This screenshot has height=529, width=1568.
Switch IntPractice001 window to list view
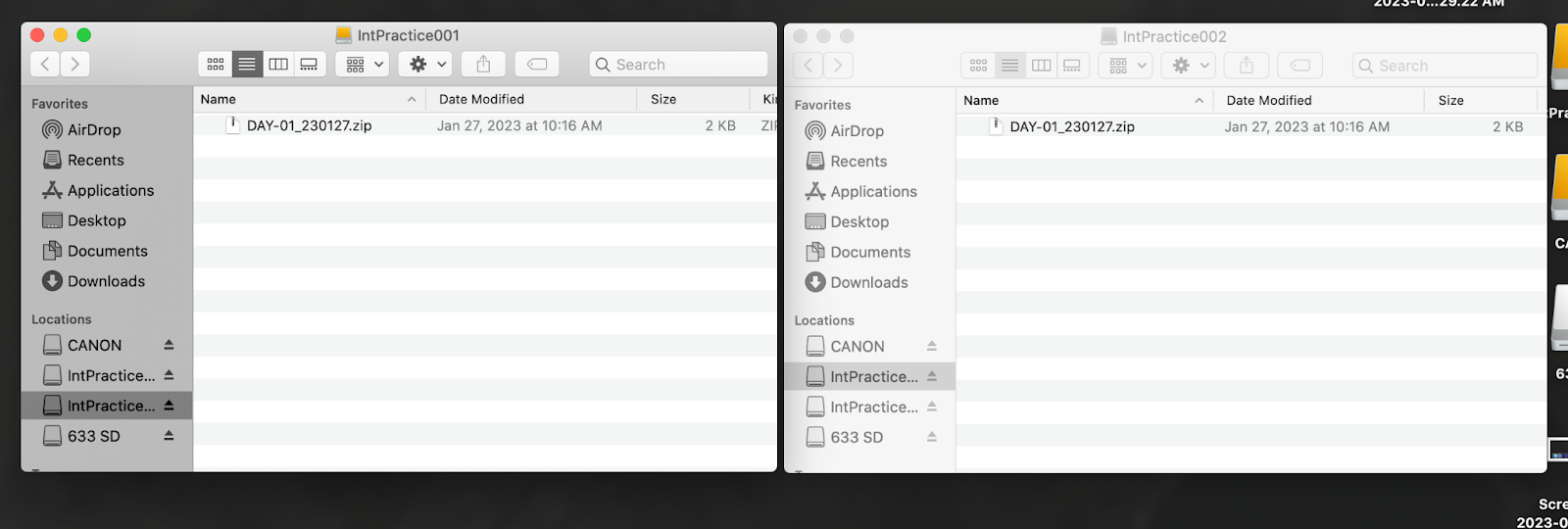(x=247, y=65)
